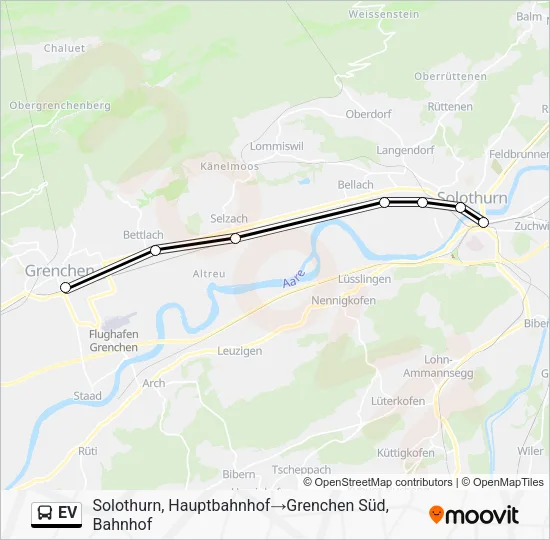Click the Lohn-Ammannsegg place label
This screenshot has height=540, width=550.
click(x=438, y=366)
